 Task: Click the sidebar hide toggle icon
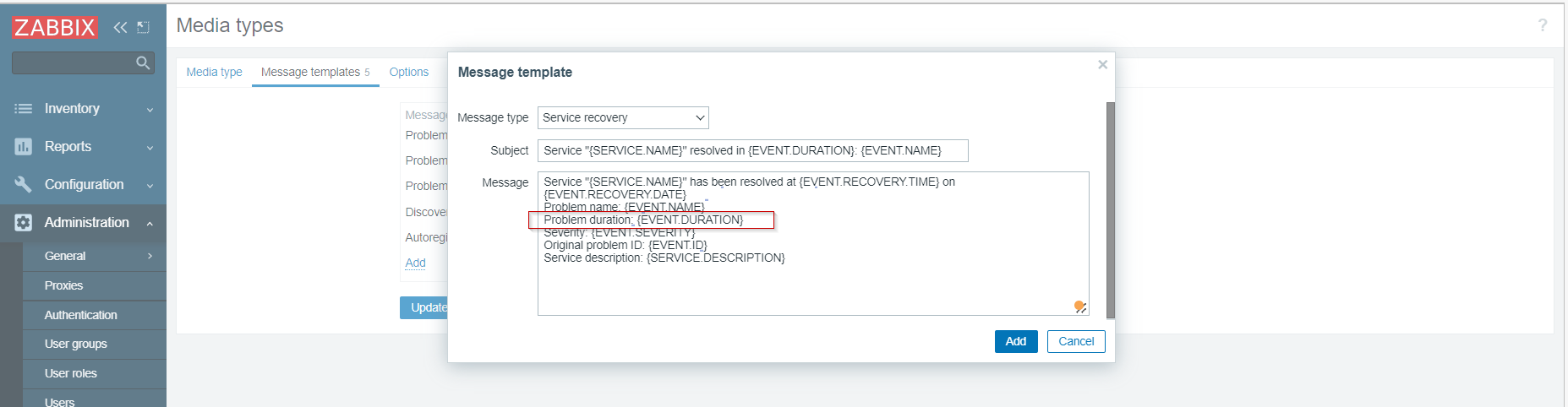pyautogui.click(x=144, y=27)
